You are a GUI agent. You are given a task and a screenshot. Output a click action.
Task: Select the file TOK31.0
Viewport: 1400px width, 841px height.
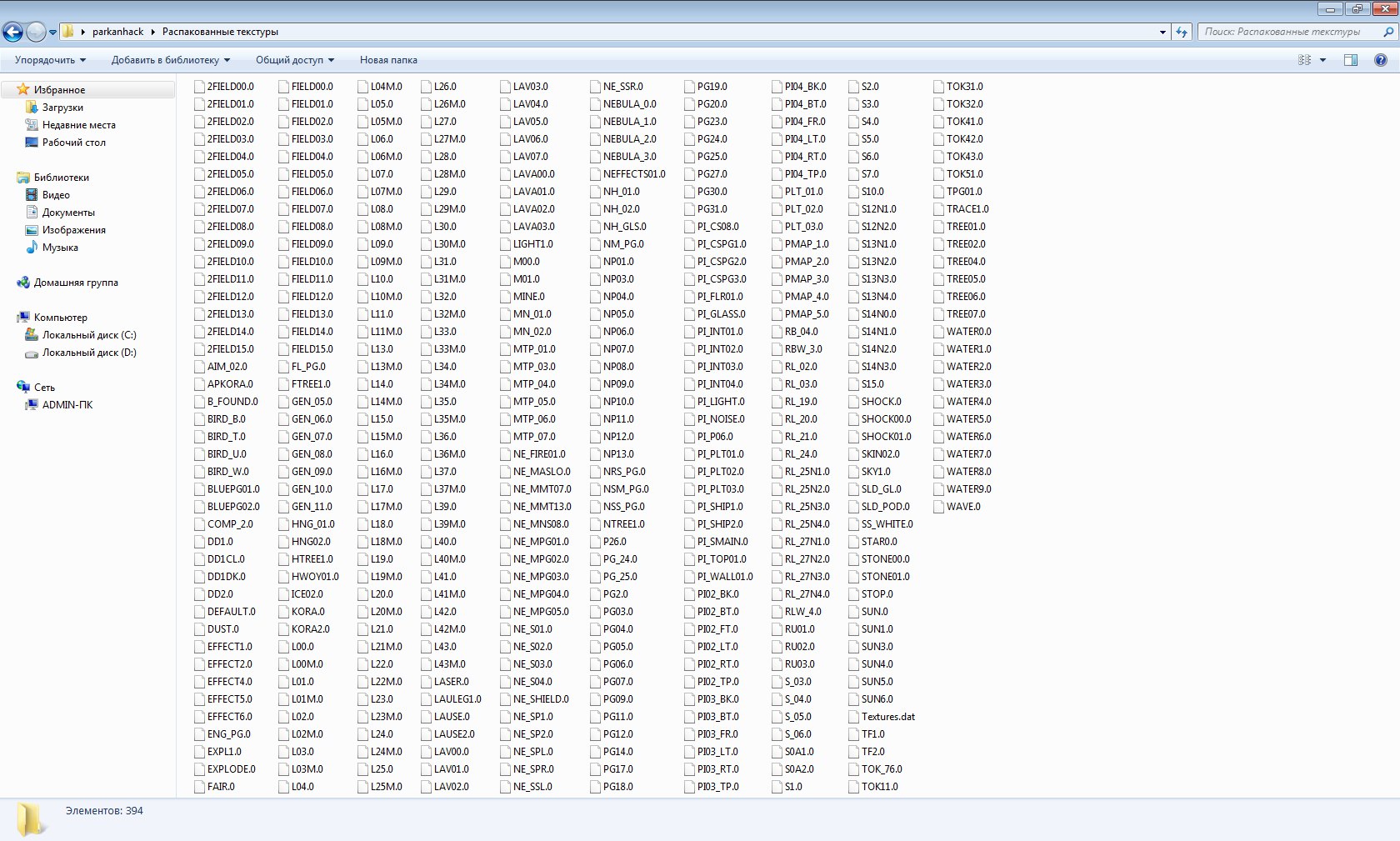pos(958,87)
